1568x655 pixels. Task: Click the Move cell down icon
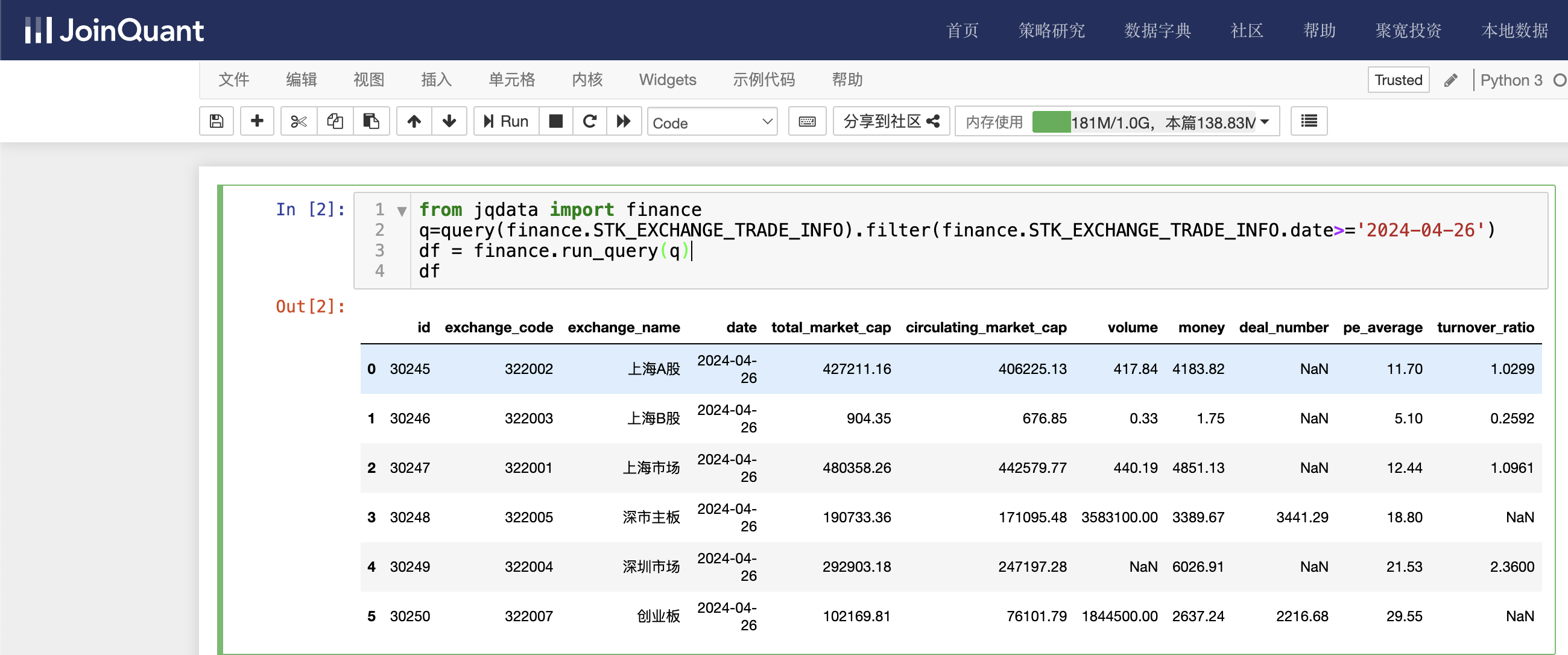(449, 122)
